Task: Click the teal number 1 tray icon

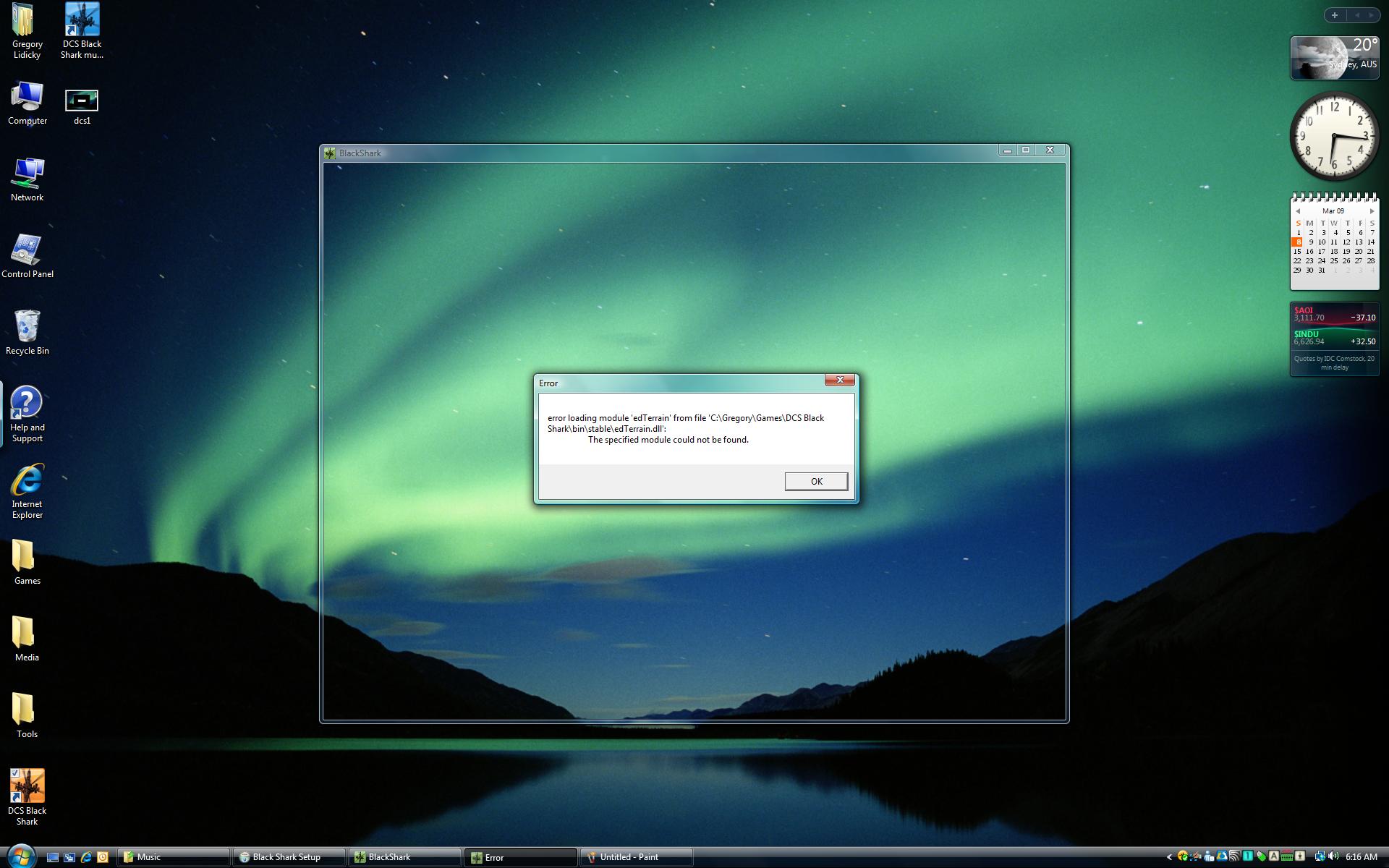Action: [x=1248, y=856]
